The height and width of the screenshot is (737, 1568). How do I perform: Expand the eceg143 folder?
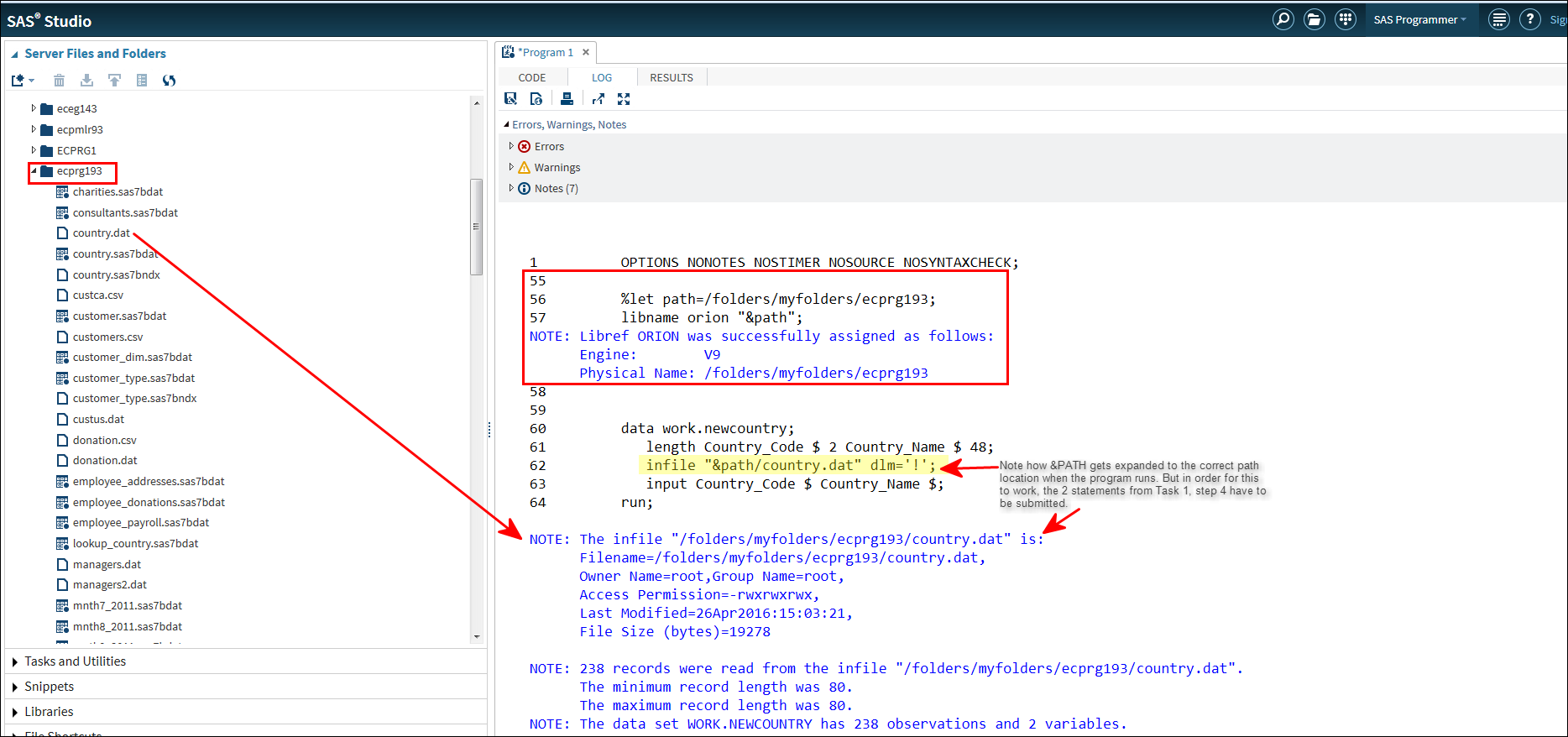tap(34, 108)
